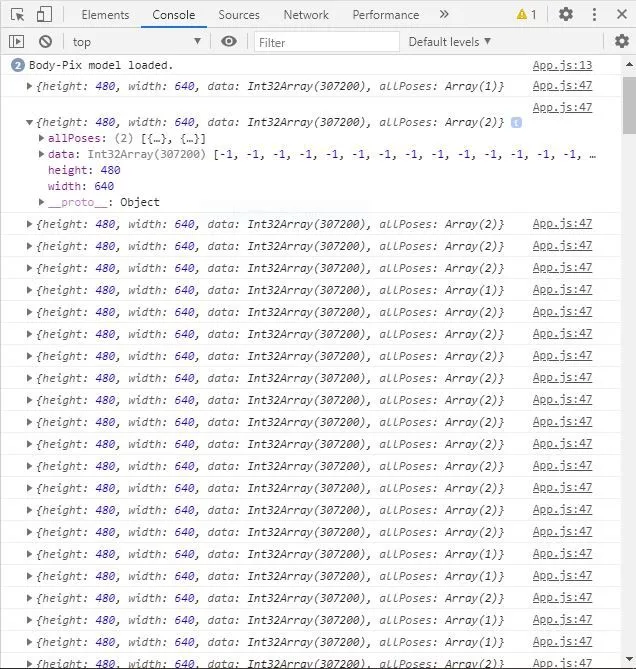Expand first log row below Body-Pix message

(29, 86)
